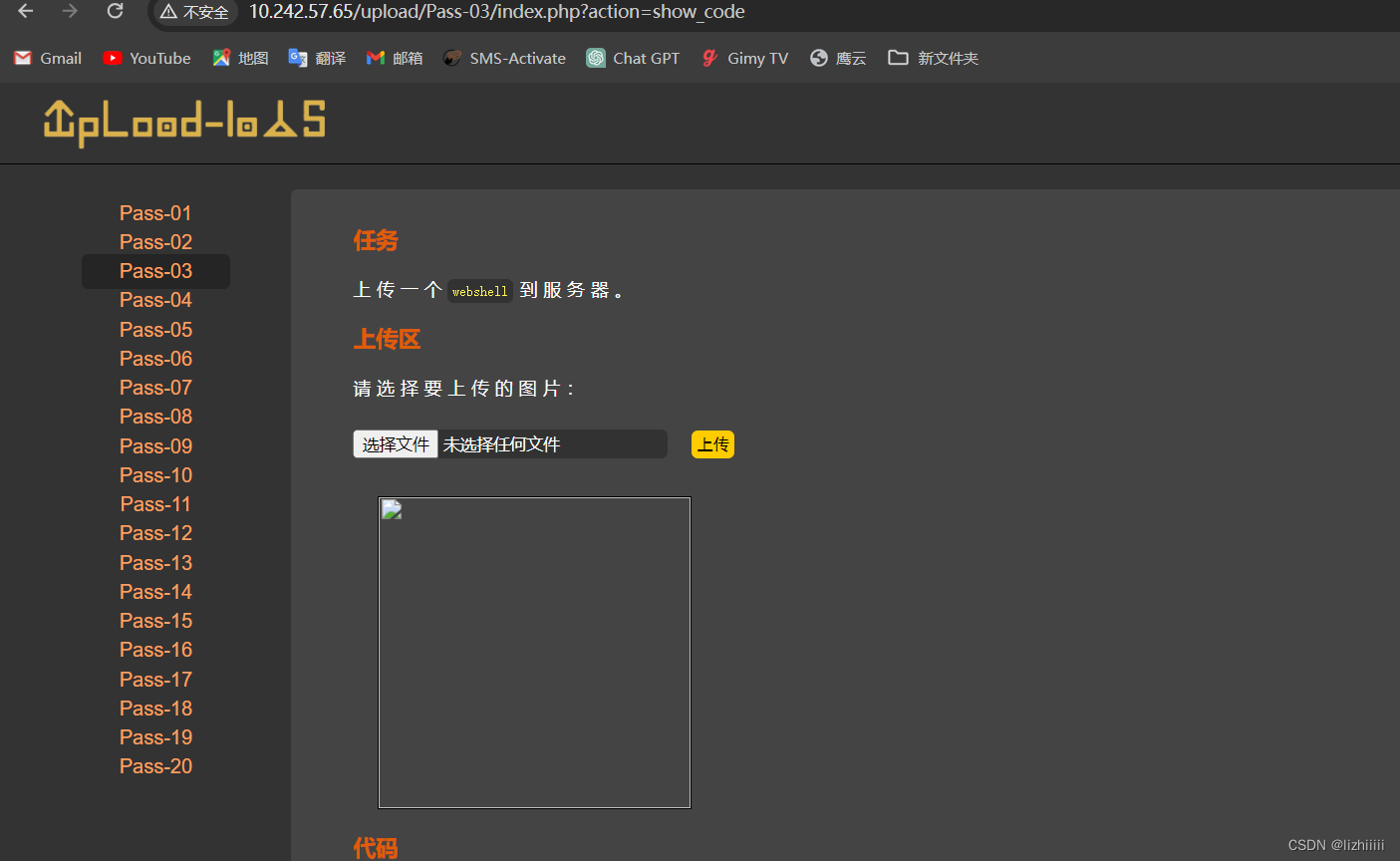The image size is (1400, 861).
Task: Click the 未选择任何文件 file status text
Action: point(501,444)
